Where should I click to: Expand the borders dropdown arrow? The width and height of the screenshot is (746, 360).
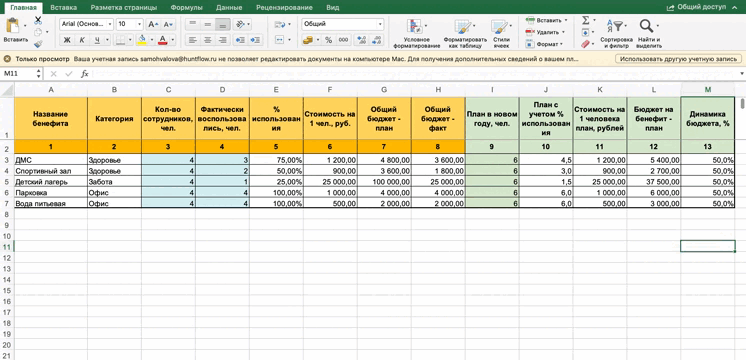pyautogui.click(x=131, y=40)
